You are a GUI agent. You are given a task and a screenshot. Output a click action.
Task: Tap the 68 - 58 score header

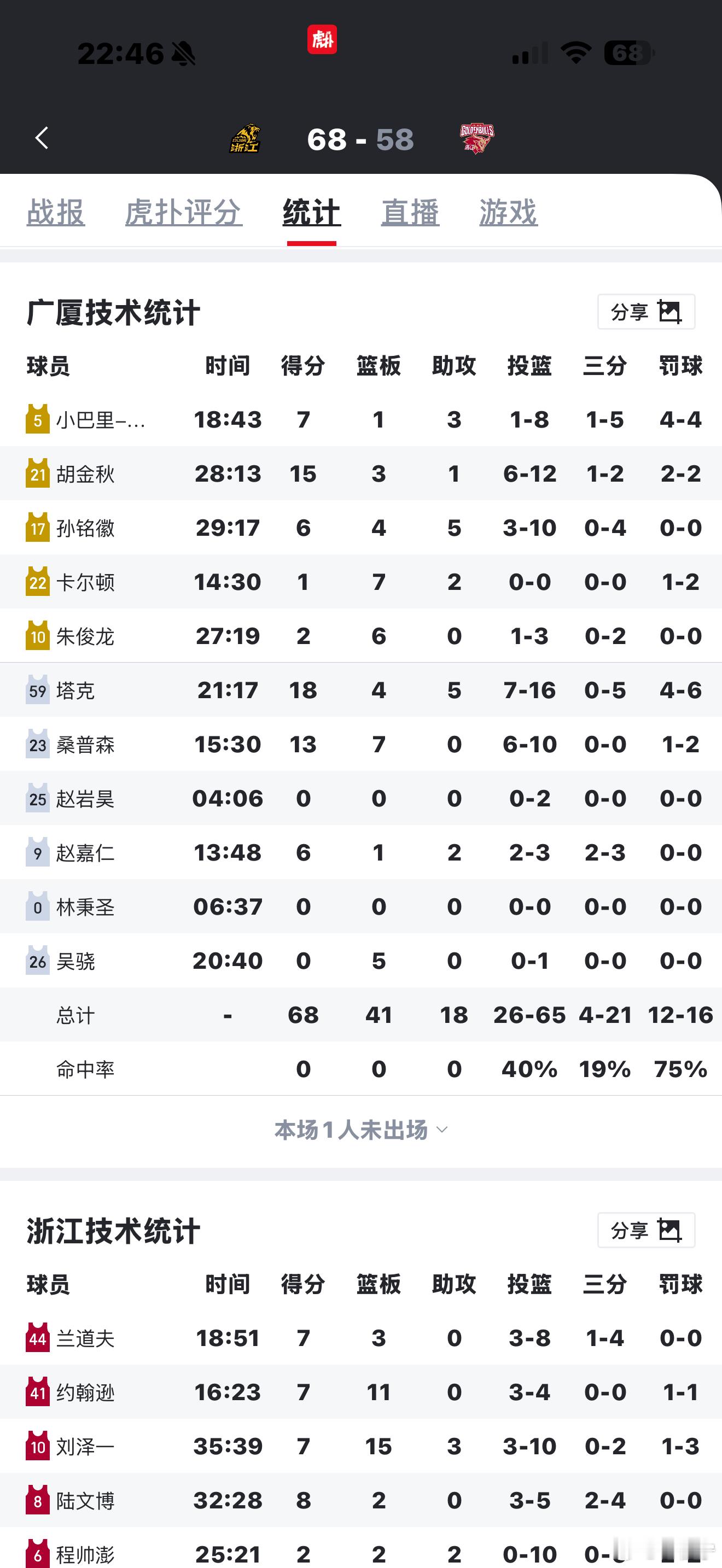click(x=360, y=139)
